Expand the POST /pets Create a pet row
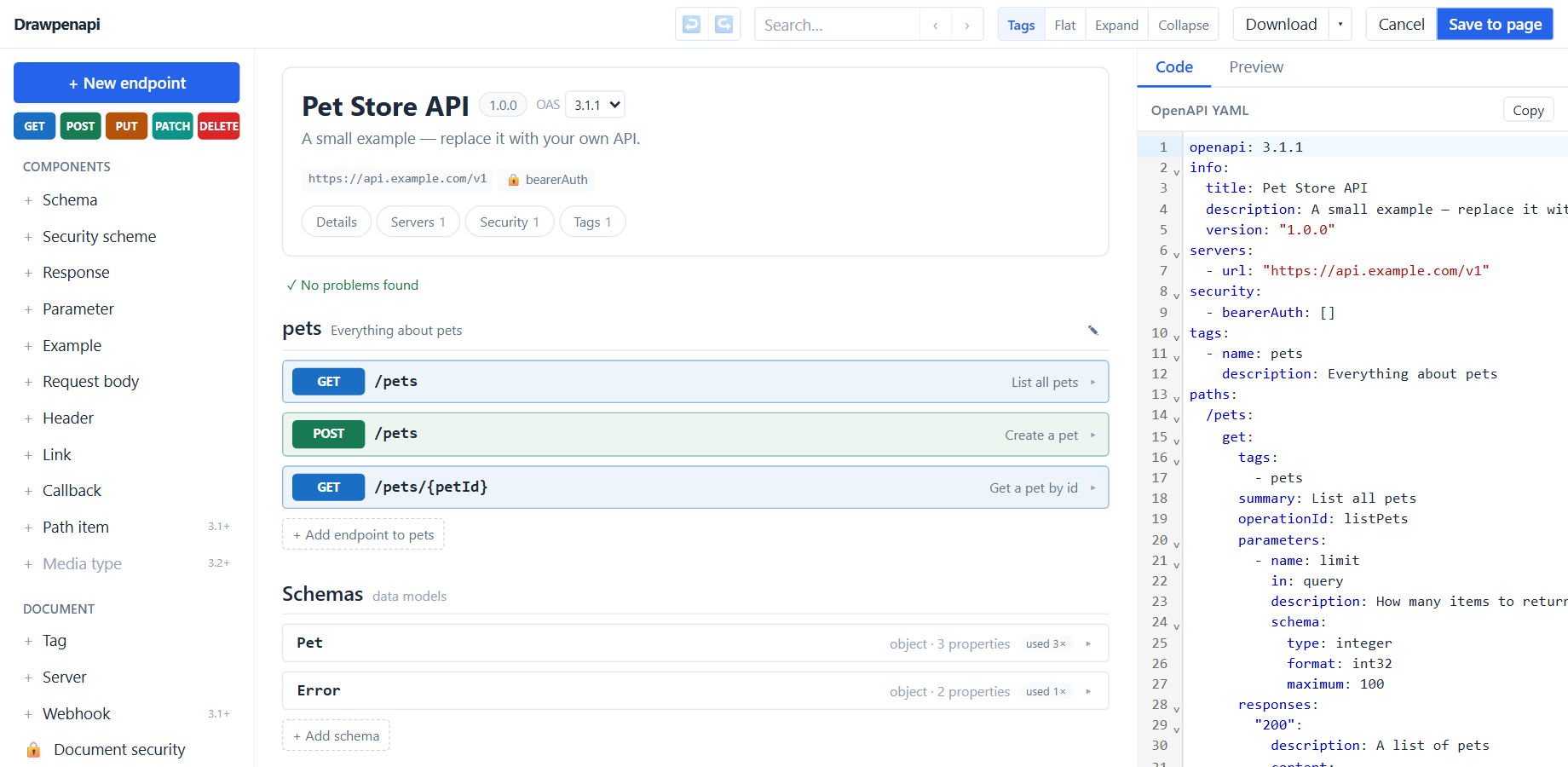The width and height of the screenshot is (1568, 767). (x=695, y=435)
